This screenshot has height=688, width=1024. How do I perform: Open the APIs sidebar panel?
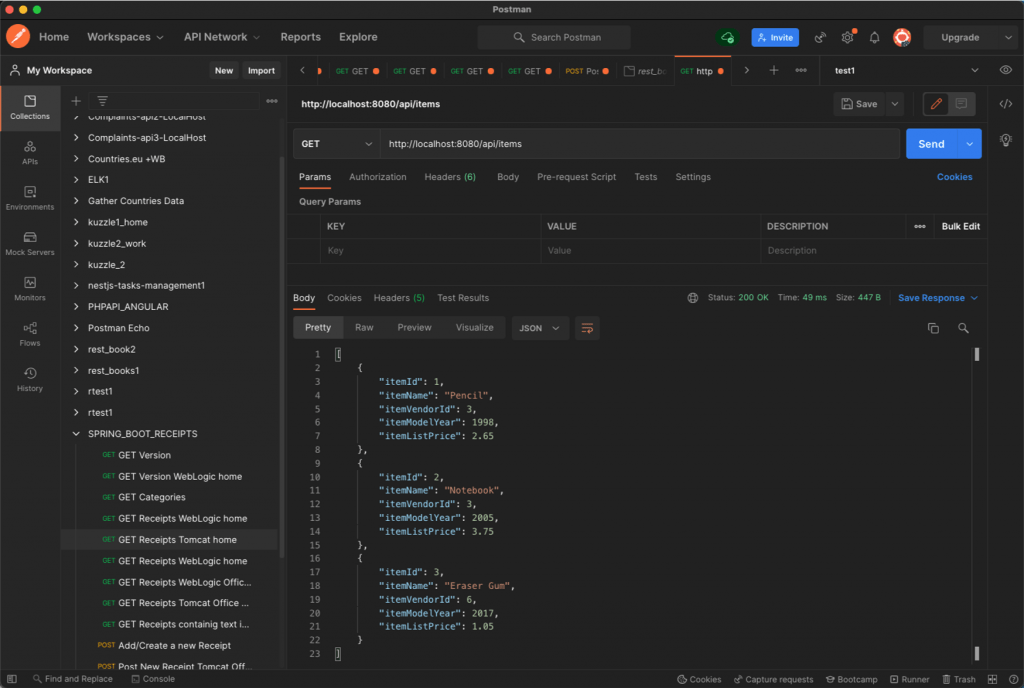click(30, 153)
